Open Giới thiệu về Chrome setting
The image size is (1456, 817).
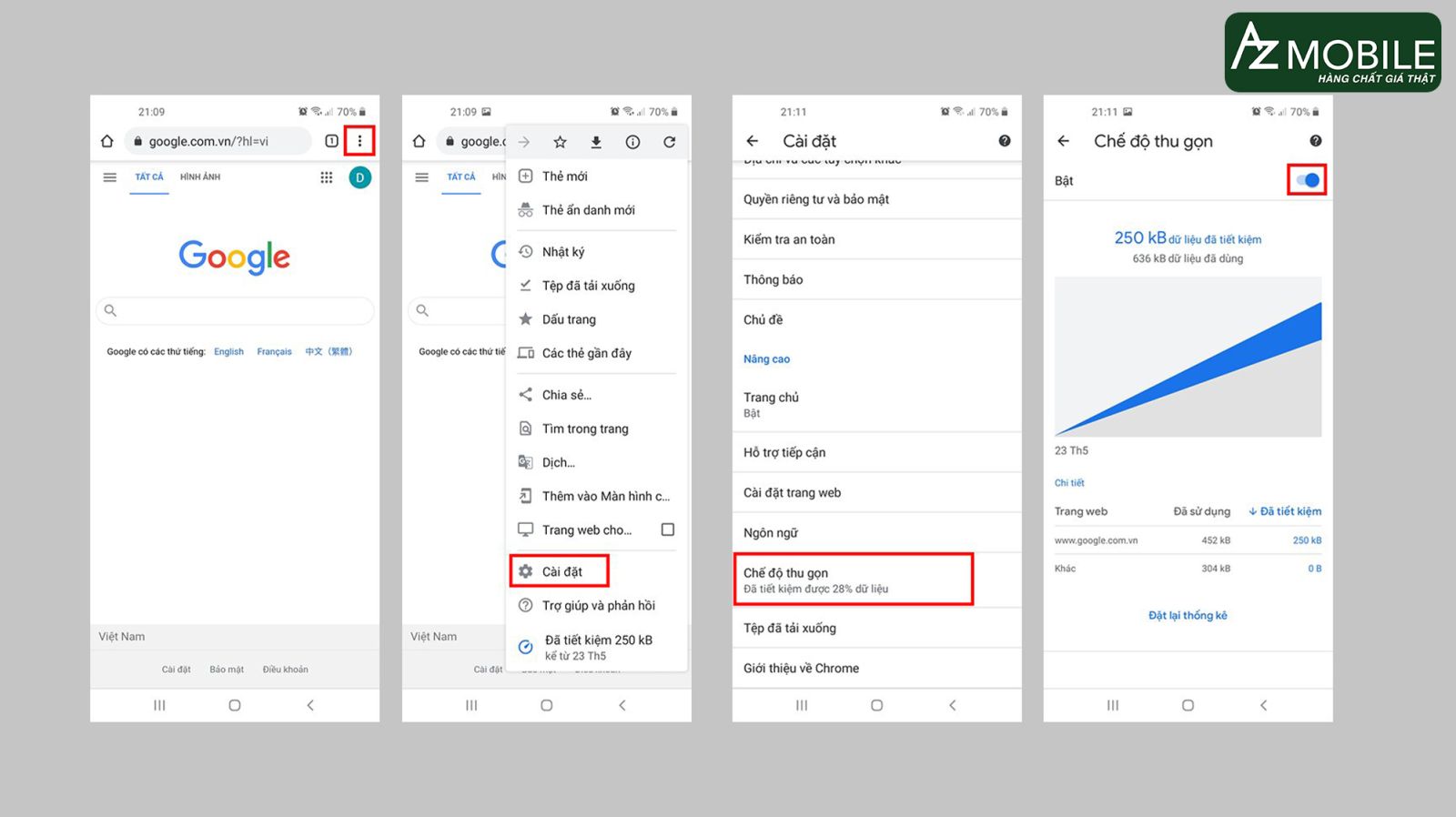click(876, 668)
